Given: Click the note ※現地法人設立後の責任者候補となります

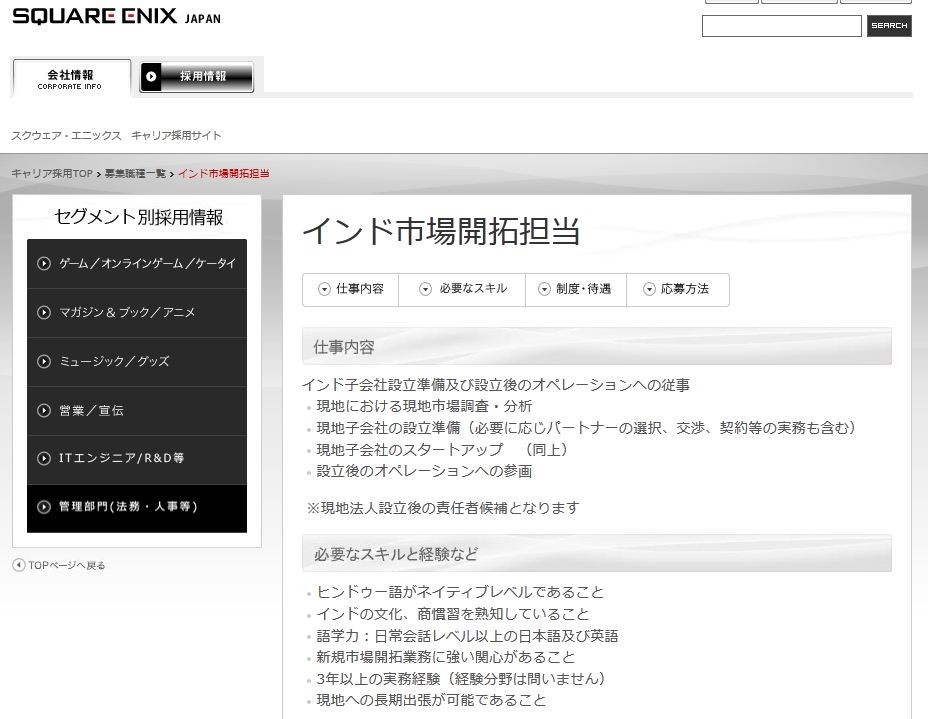Looking at the screenshot, I should (443, 508).
